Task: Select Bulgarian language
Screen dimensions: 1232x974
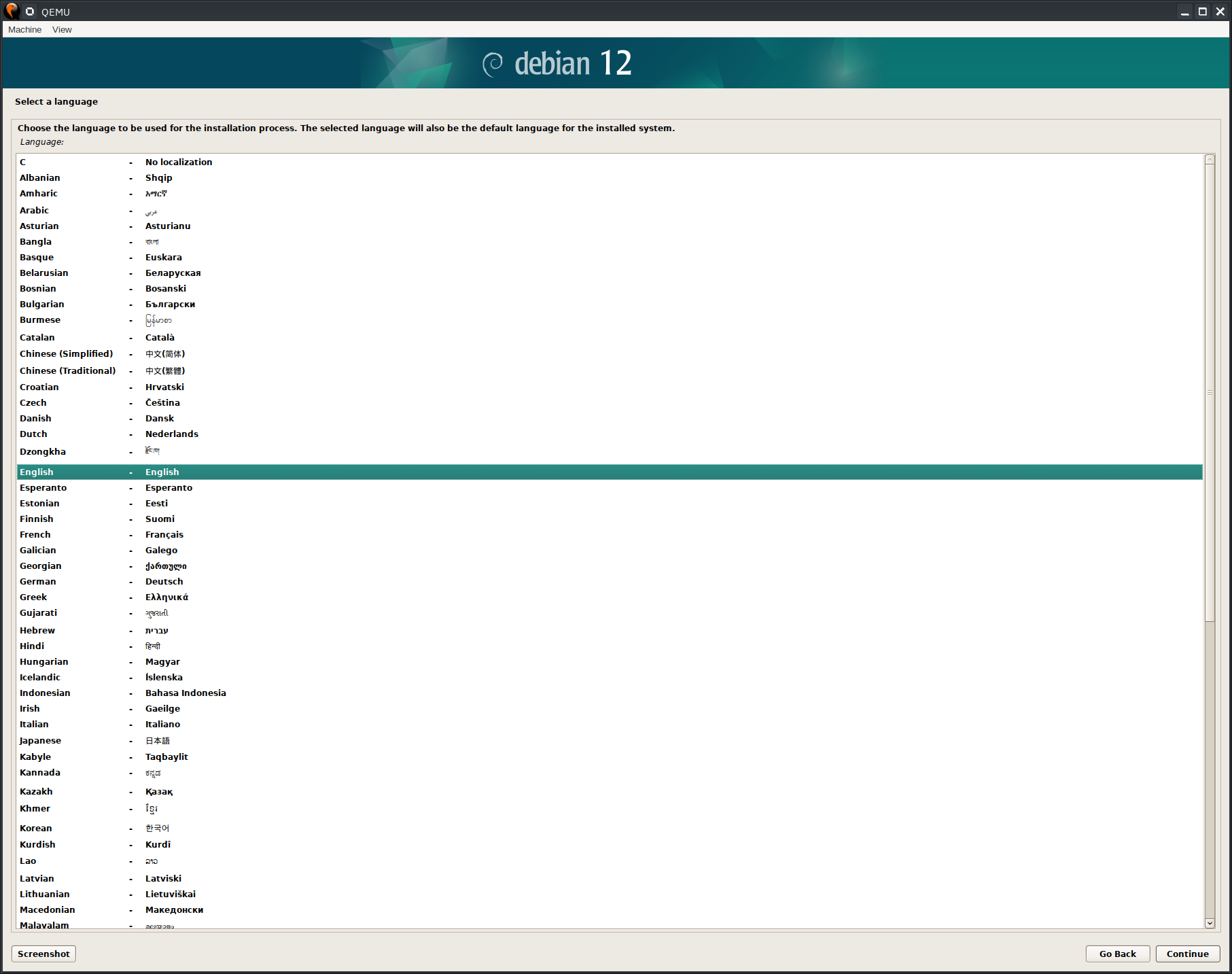Action: (x=610, y=304)
